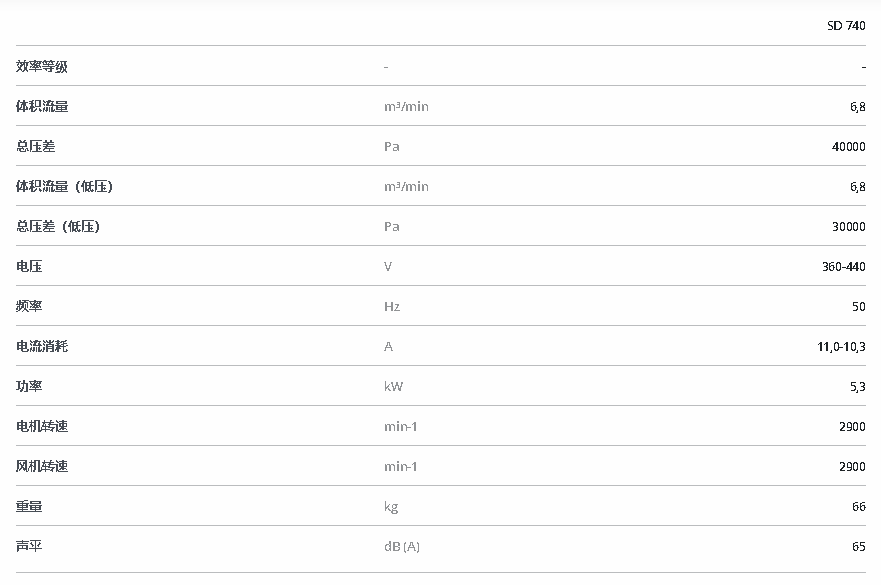
Task: Click the current value 11,0-10,3
Action: coord(841,346)
